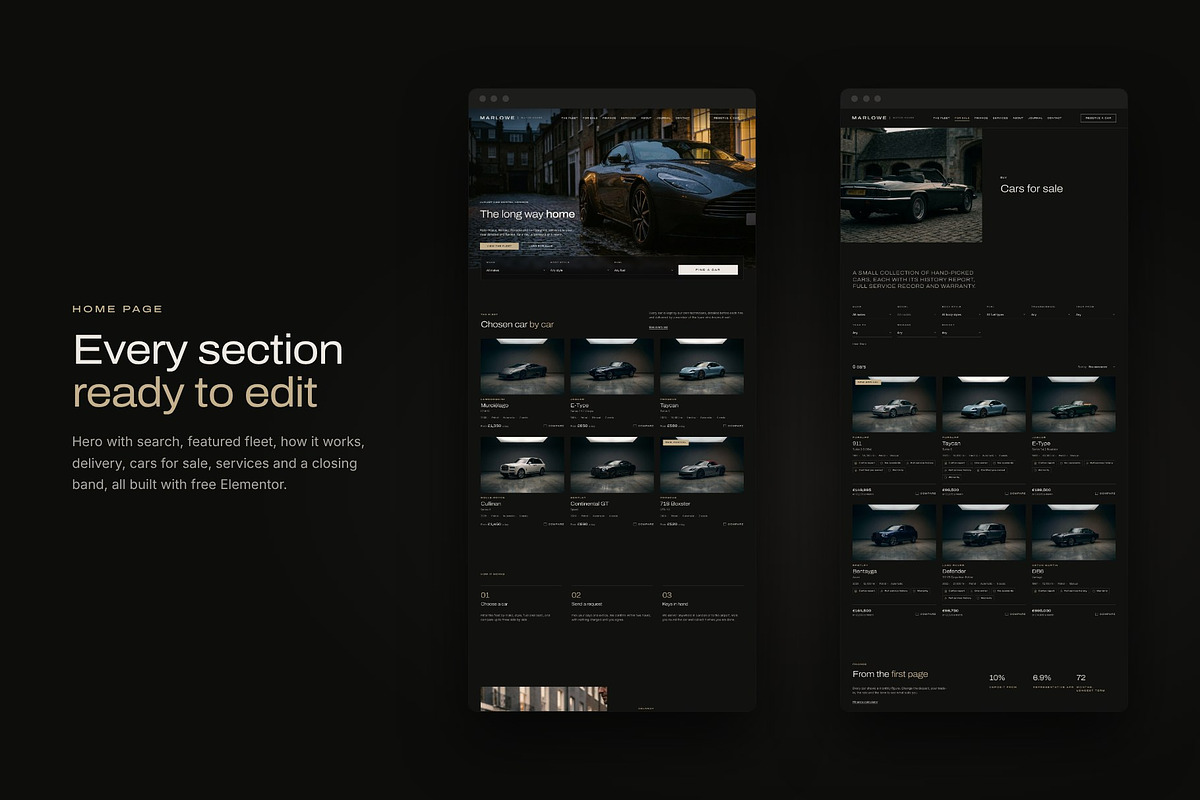This screenshot has height=800, width=1200.
Task: Click RESERVE A CAR in cars for sale window
Action: coord(1098,118)
